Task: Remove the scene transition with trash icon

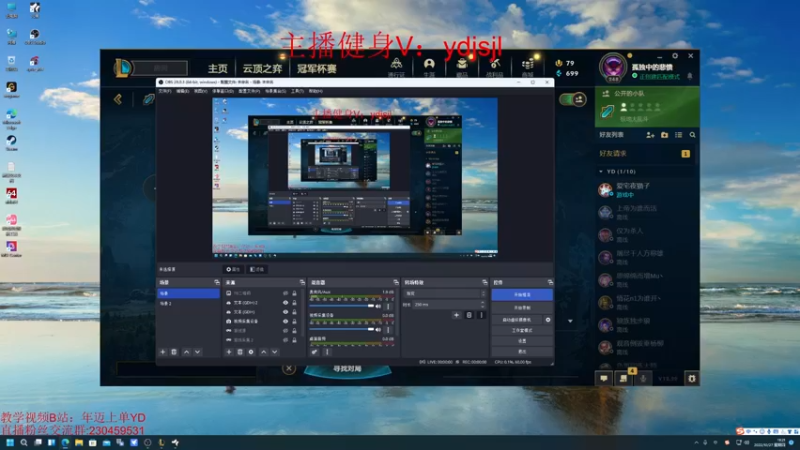Action: 469,315
